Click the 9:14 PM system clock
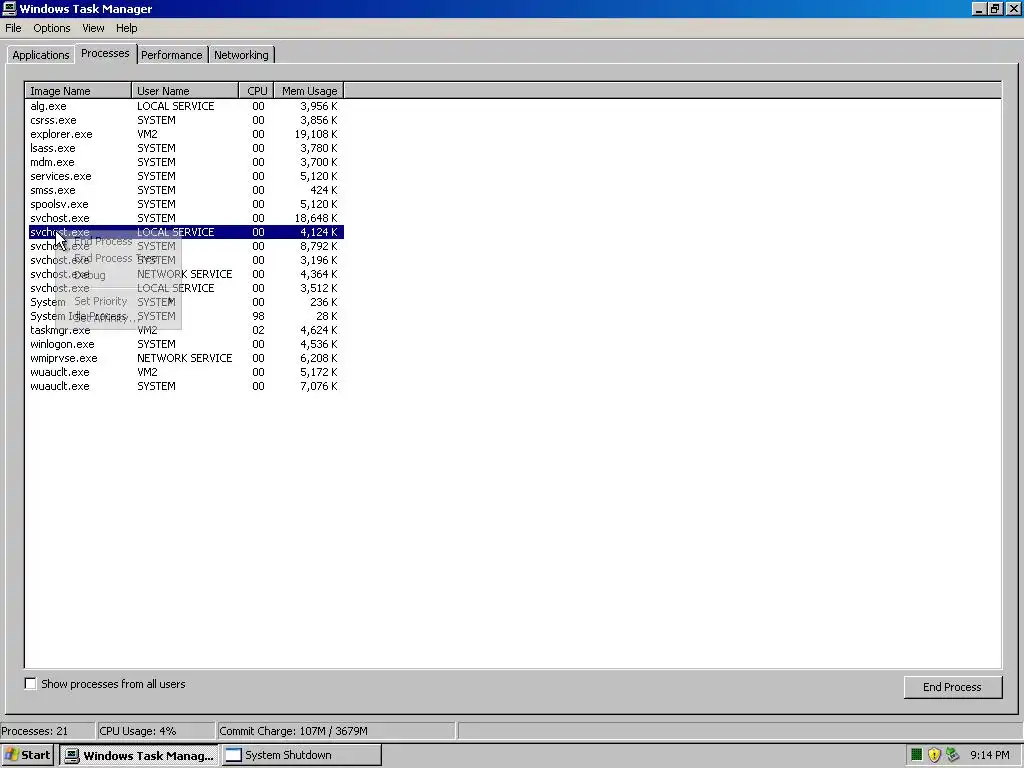The height and width of the screenshot is (768, 1024). (x=989, y=755)
